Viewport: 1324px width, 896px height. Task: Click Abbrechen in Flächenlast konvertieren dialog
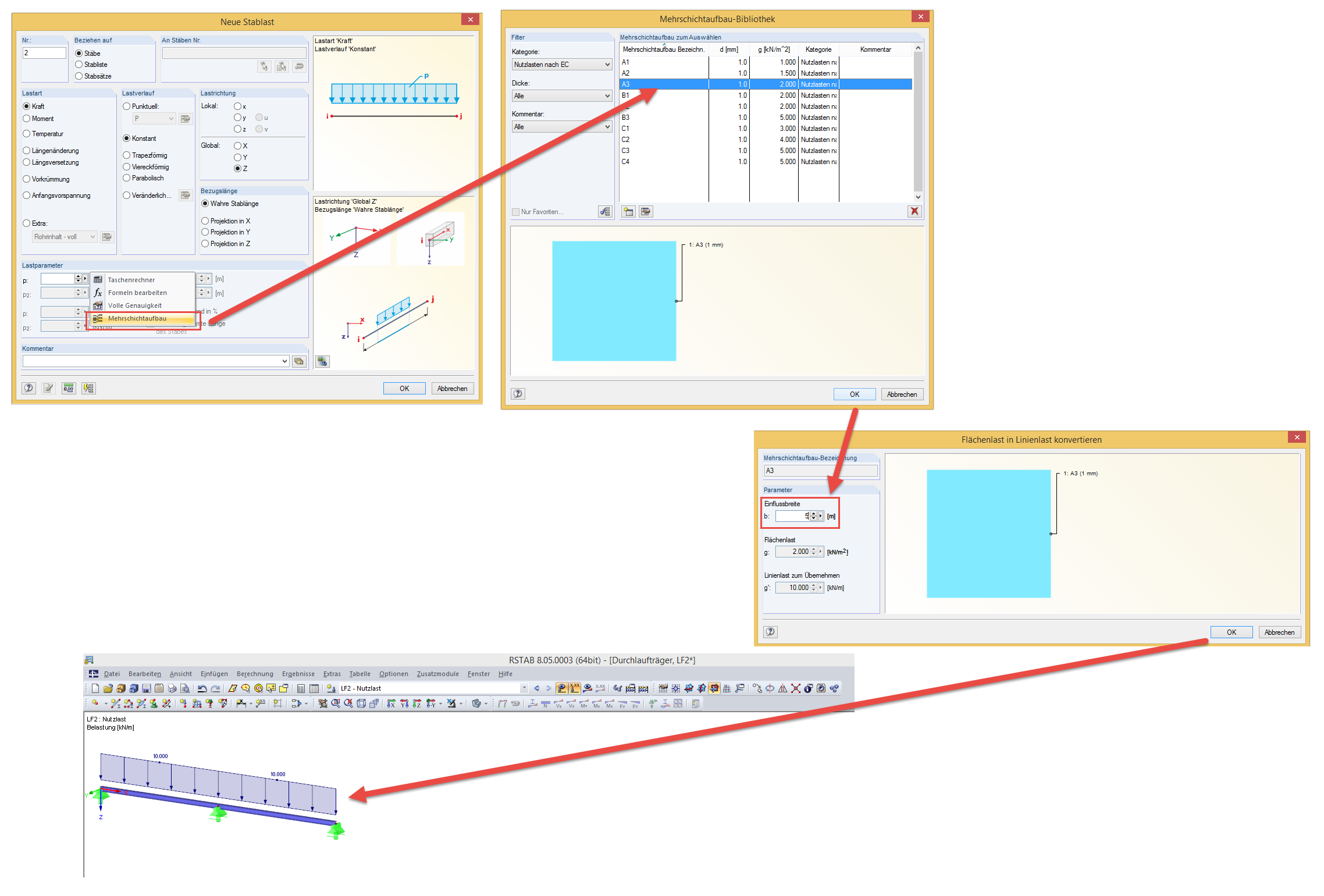[x=1280, y=632]
